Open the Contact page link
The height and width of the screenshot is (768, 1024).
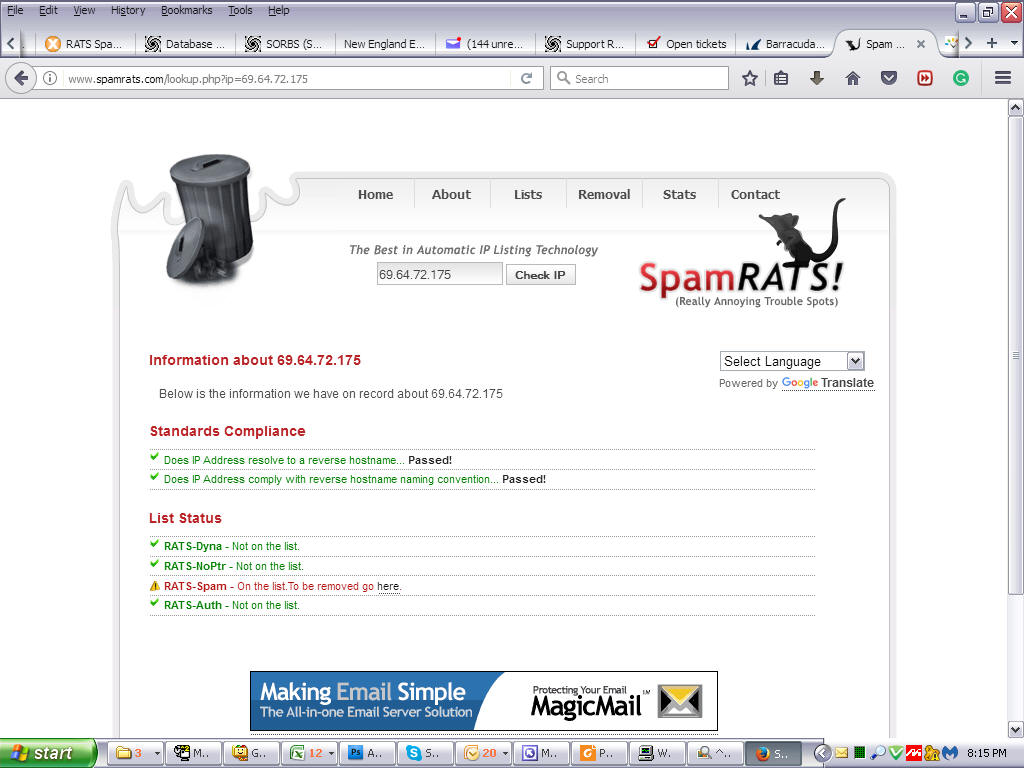point(755,195)
